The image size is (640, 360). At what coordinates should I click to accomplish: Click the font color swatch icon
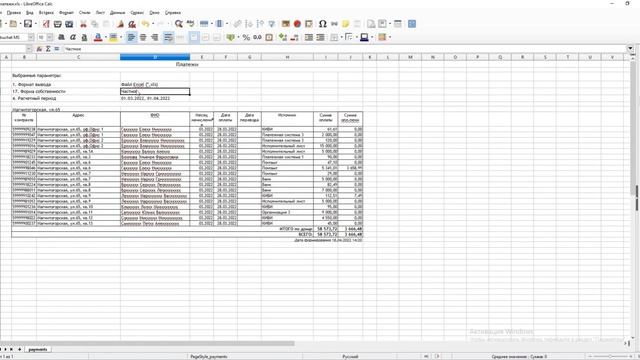[98, 37]
